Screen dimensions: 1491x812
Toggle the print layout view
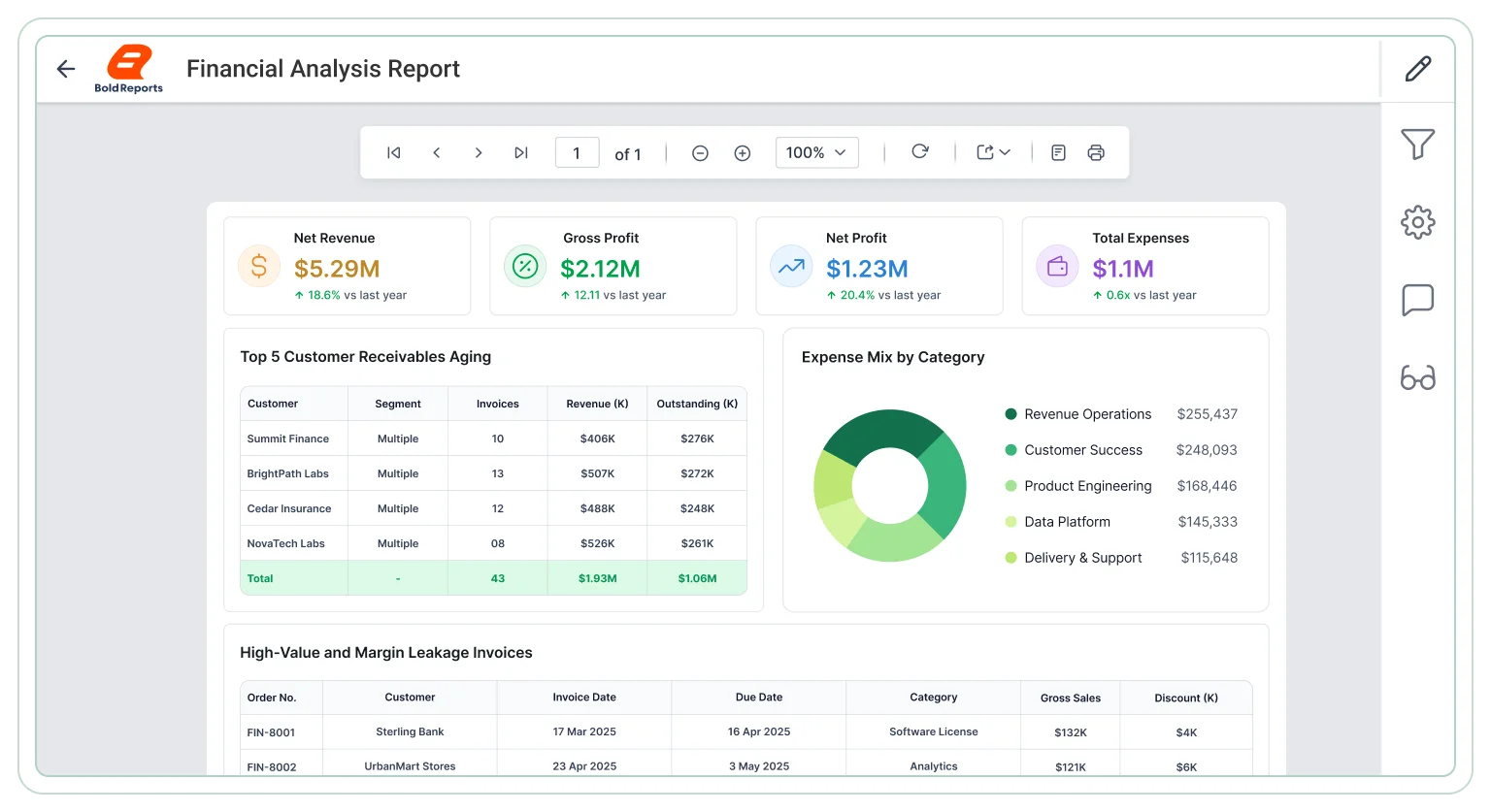click(x=1059, y=152)
